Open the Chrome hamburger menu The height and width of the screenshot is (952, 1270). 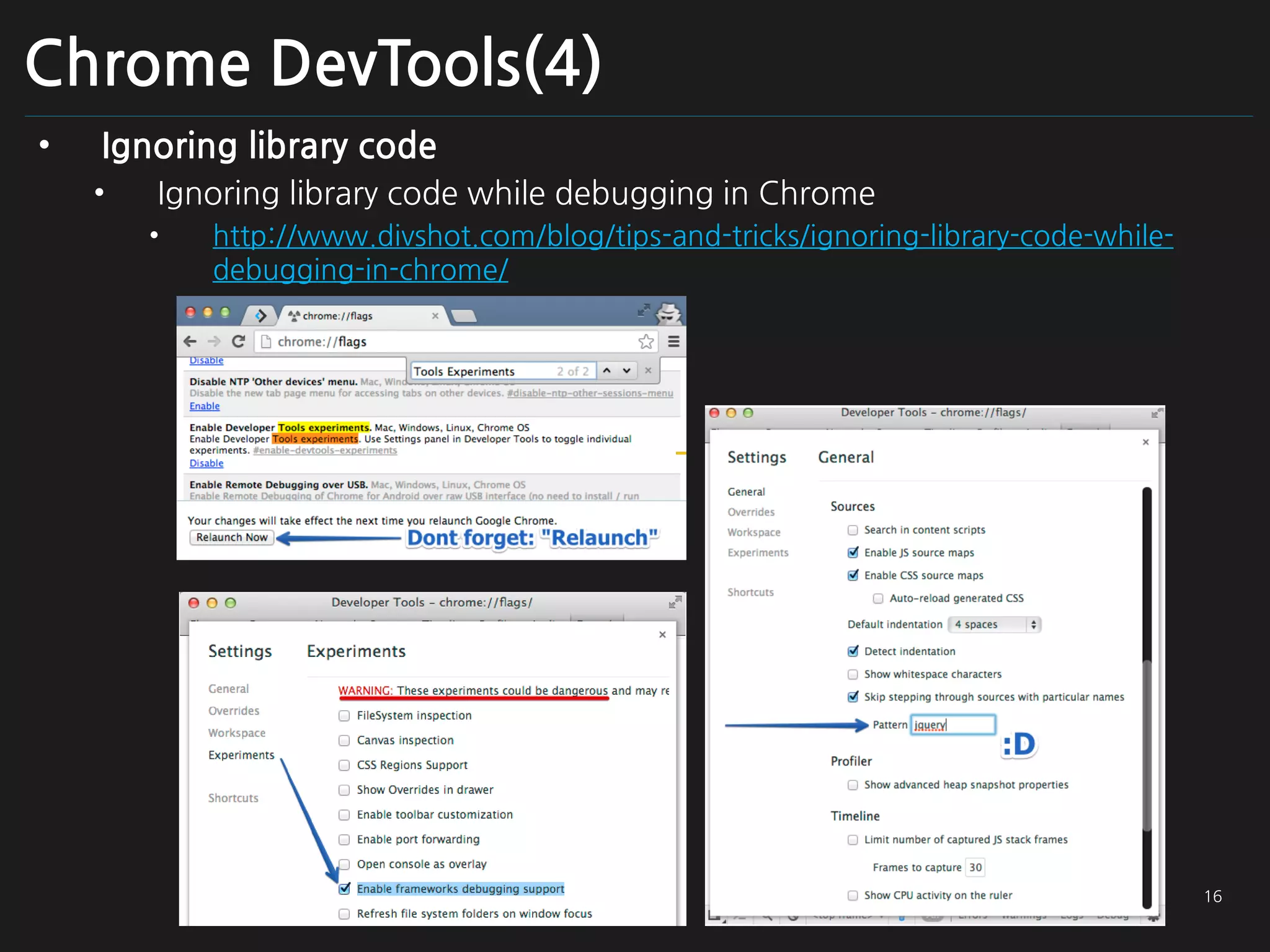[673, 342]
